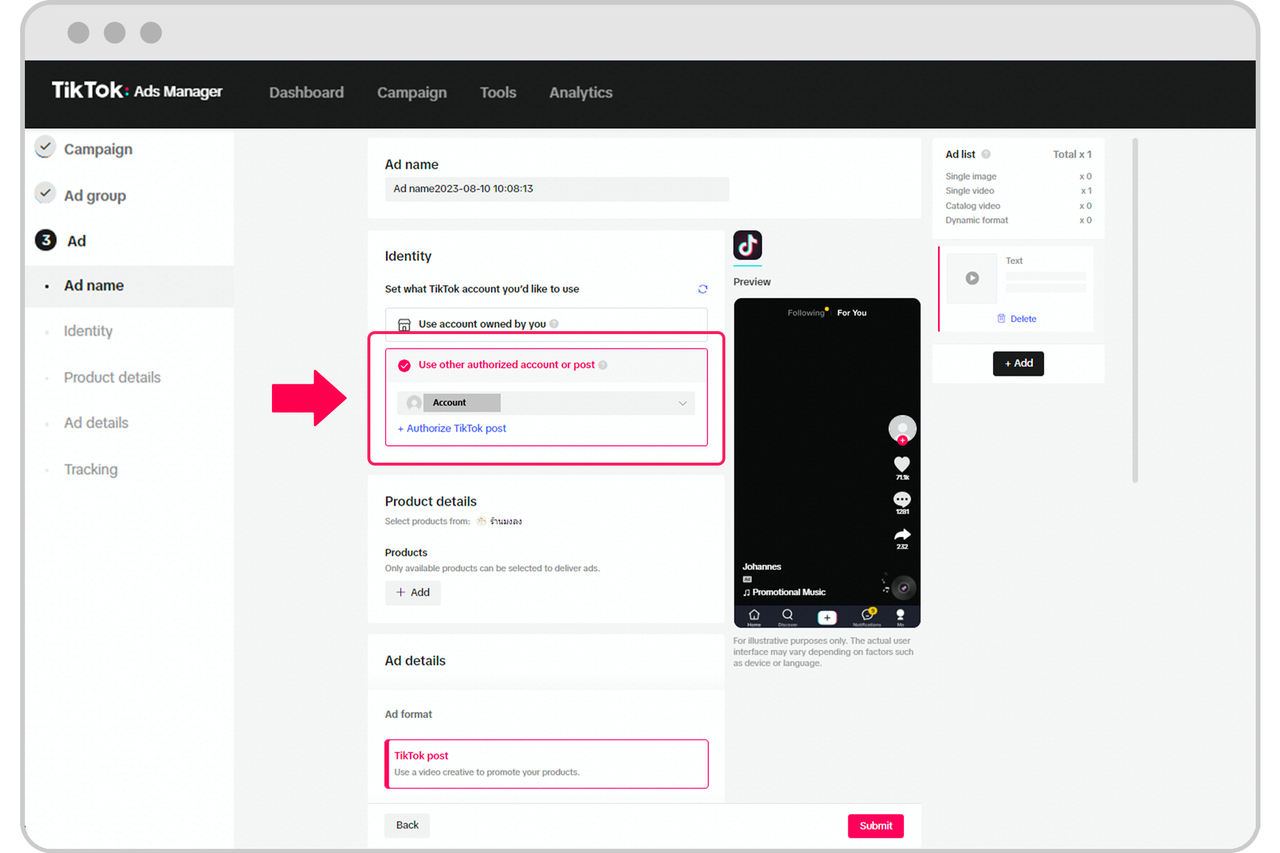Viewport: 1280px width, 853px height.
Task: Delete the ad in the Ad list
Action: click(x=1017, y=319)
